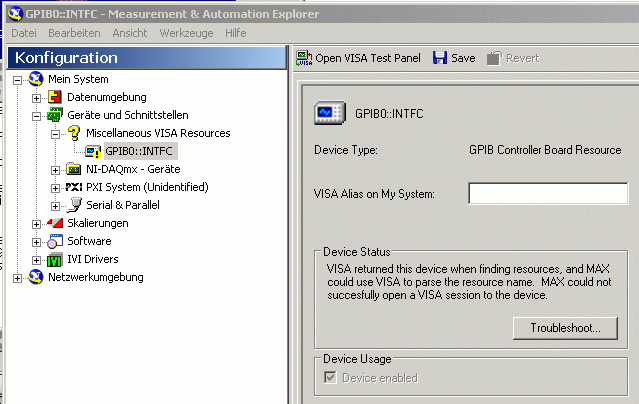The height and width of the screenshot is (404, 639).
Task: Open the Werkzeuge menu
Action: click(186, 33)
